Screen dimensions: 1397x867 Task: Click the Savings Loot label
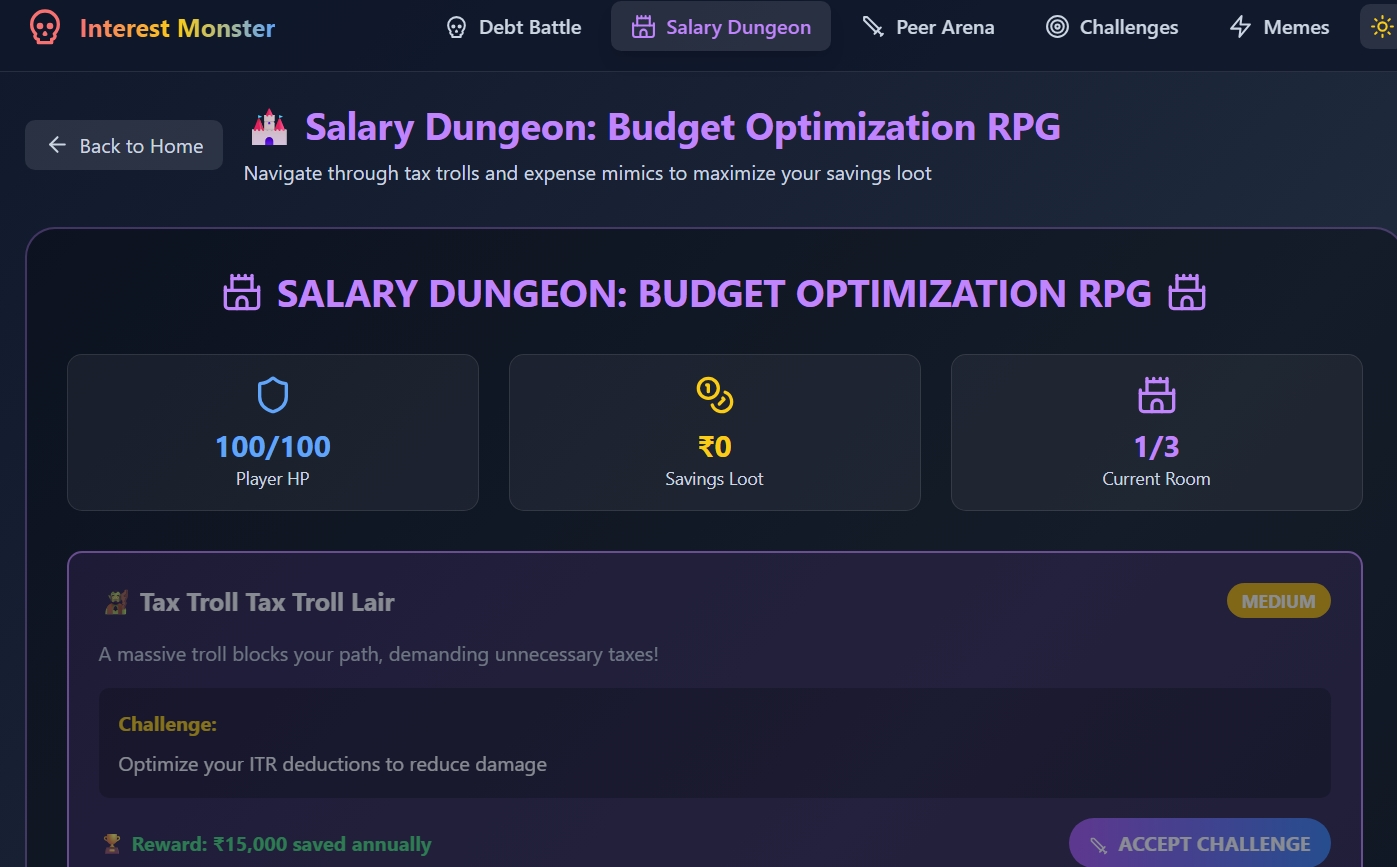pyautogui.click(x=715, y=479)
